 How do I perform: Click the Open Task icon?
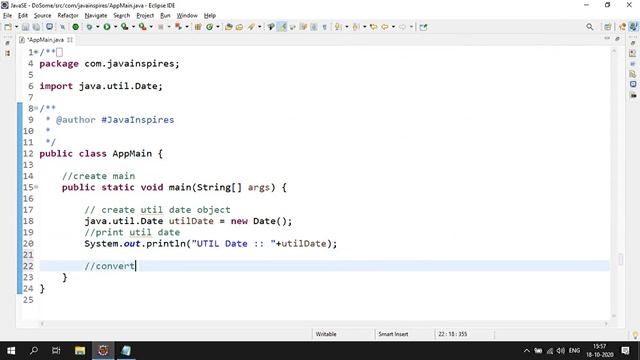pos(239,27)
